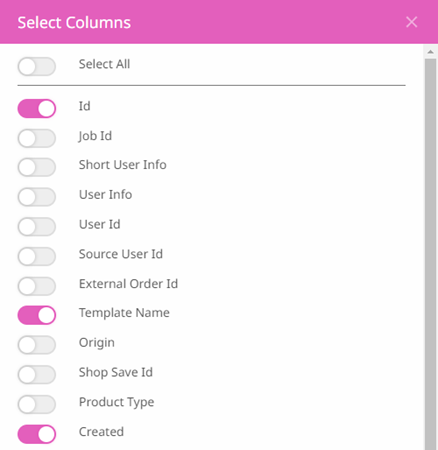Turn on the User Id toggle
Viewport: 438px width, 450px height.
37,227
